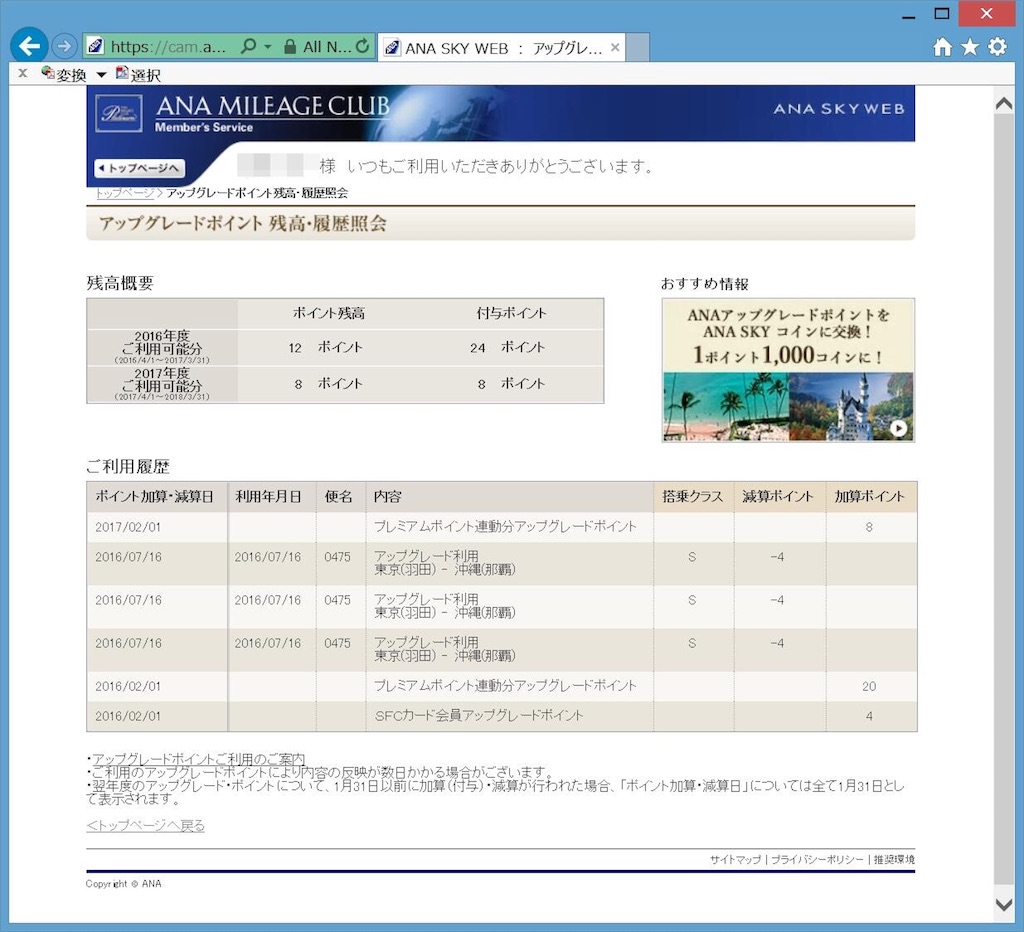Viewport: 1024px width, 932px height.
Task: Close the ANA SKY WEB tab
Action: tap(615, 47)
